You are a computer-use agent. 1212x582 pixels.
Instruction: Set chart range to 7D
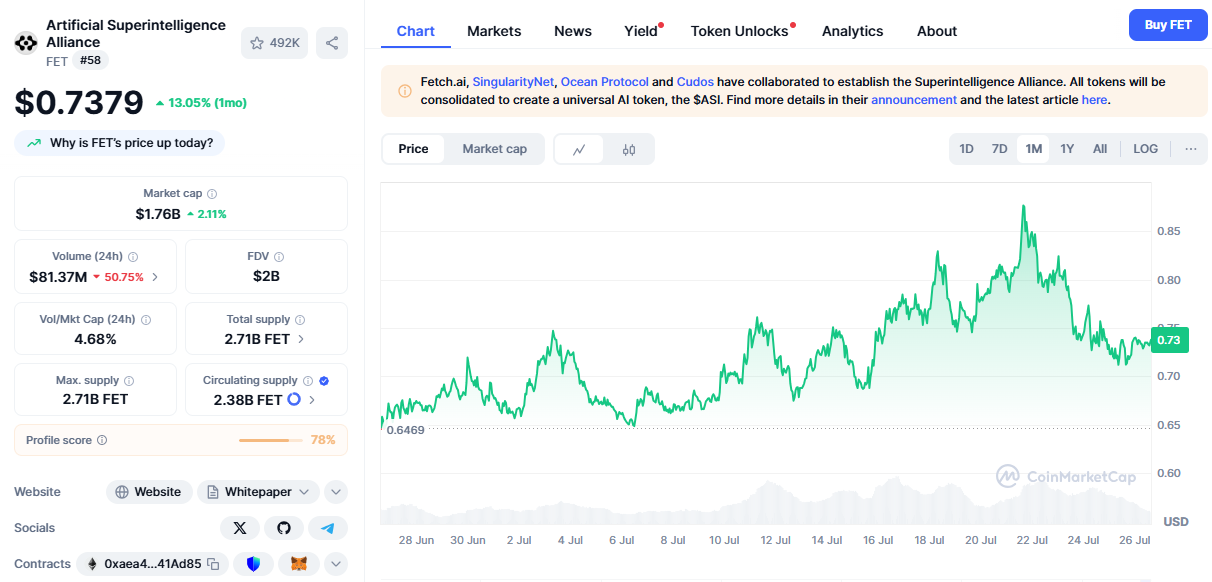tap(999, 149)
